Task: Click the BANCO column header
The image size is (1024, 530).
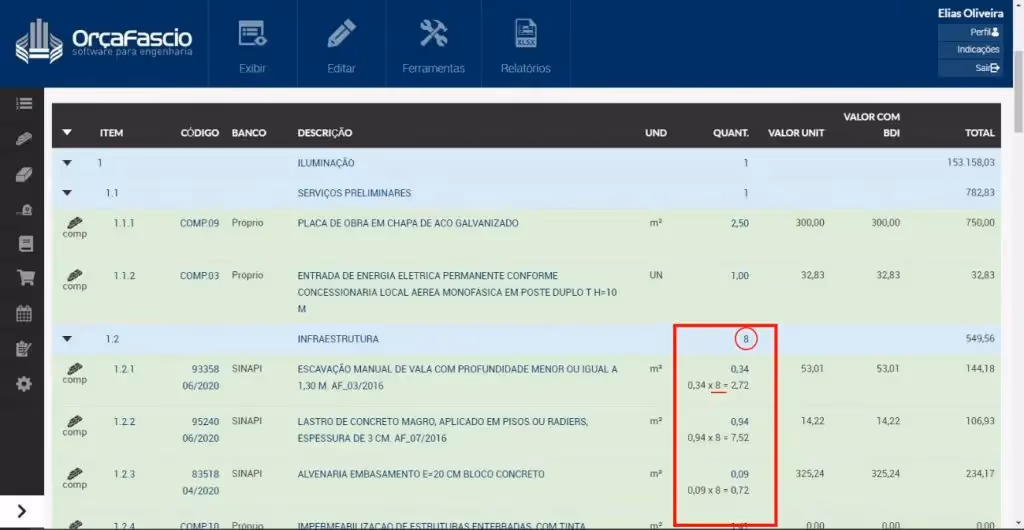Action: click(x=249, y=133)
